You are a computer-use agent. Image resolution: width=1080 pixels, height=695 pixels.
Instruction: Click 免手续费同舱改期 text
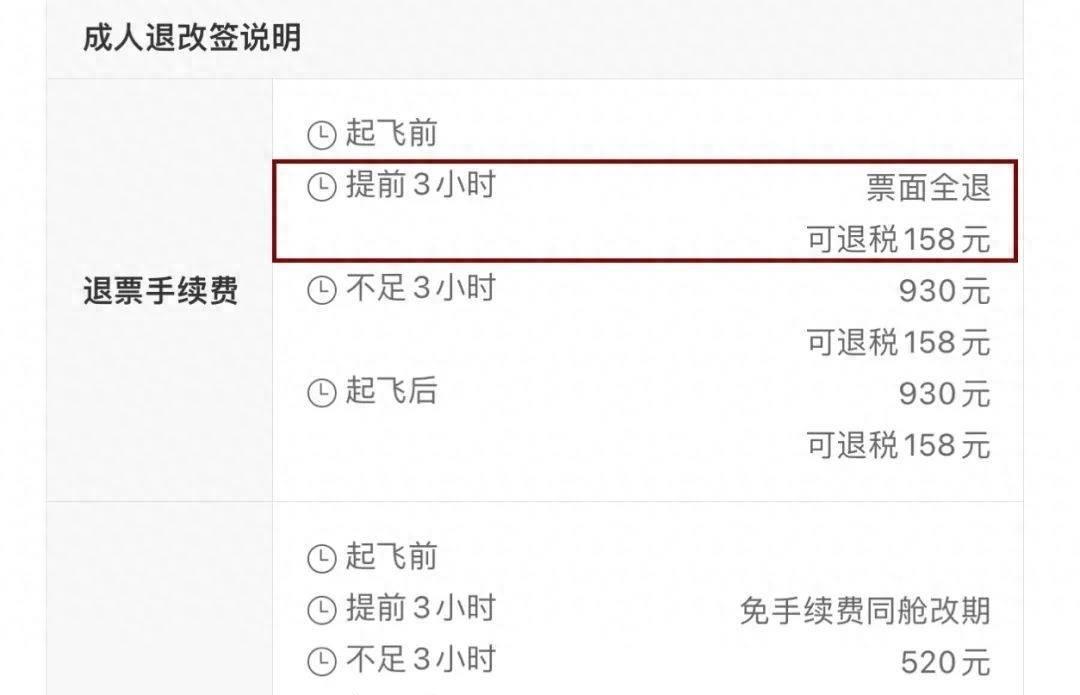click(865, 610)
